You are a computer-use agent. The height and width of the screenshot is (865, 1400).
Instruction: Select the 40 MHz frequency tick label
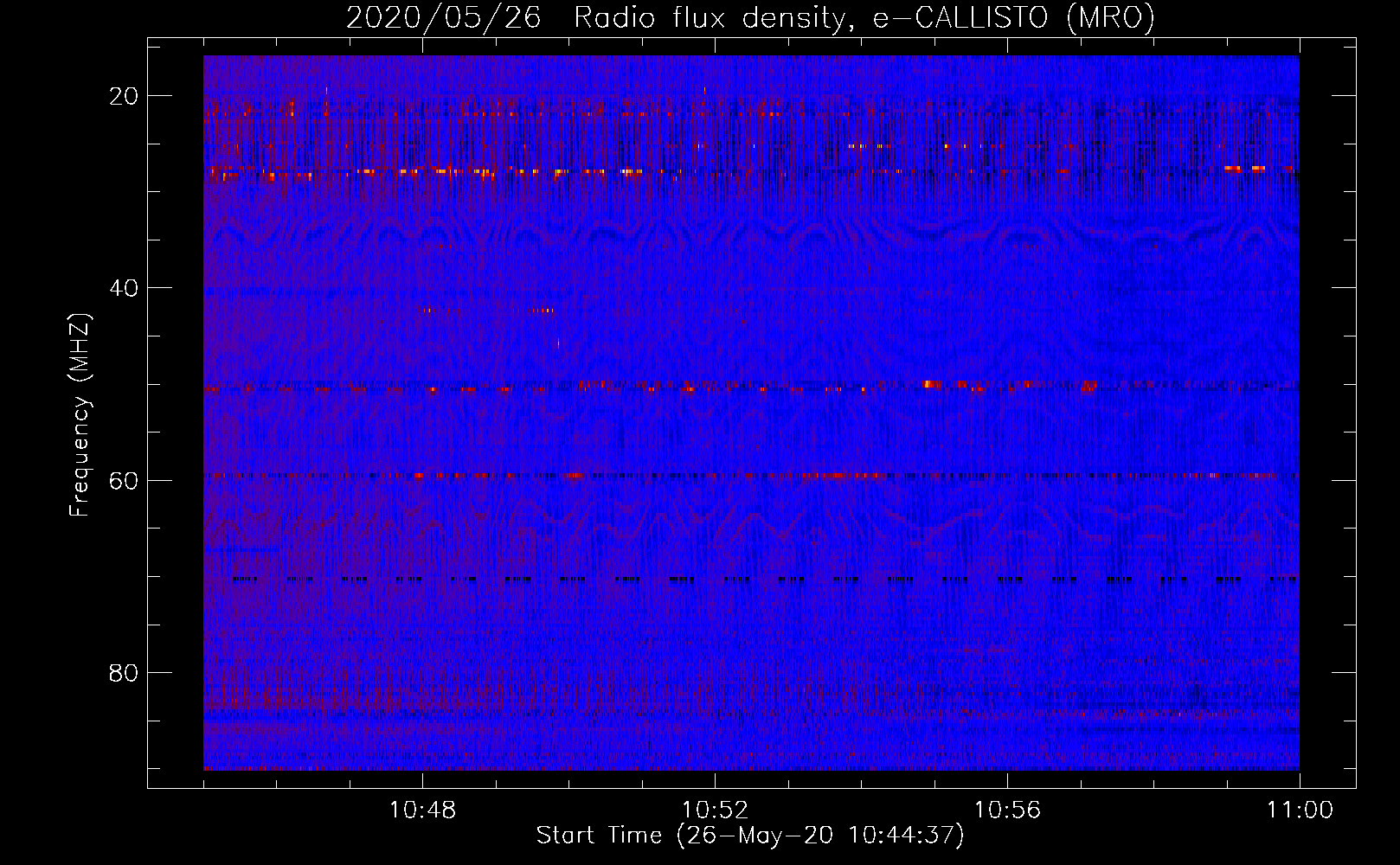pyautogui.click(x=125, y=288)
